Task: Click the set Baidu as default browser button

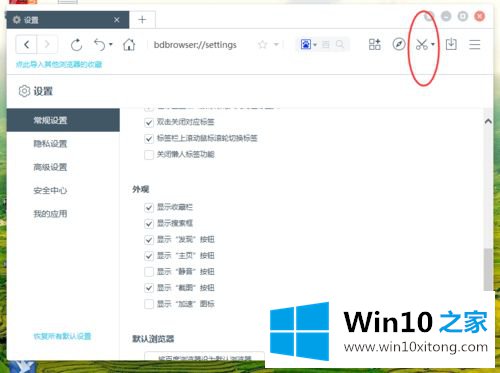Action: tap(204, 356)
